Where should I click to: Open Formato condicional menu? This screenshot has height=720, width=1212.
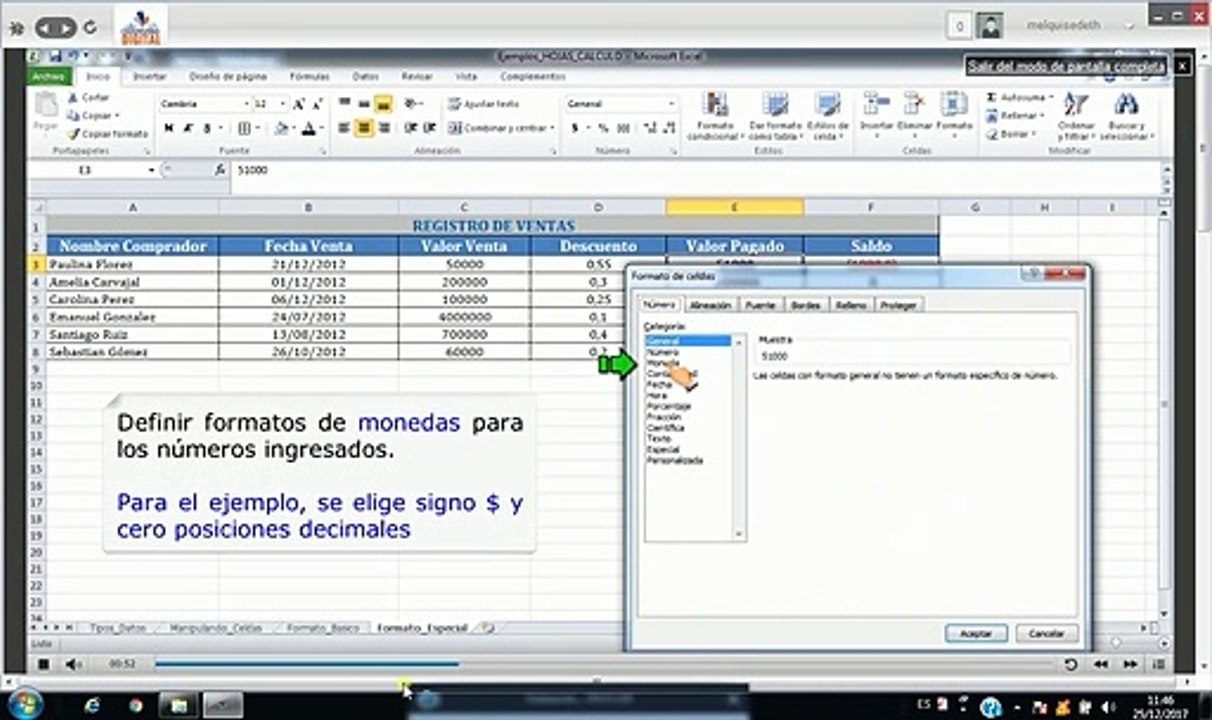point(716,116)
